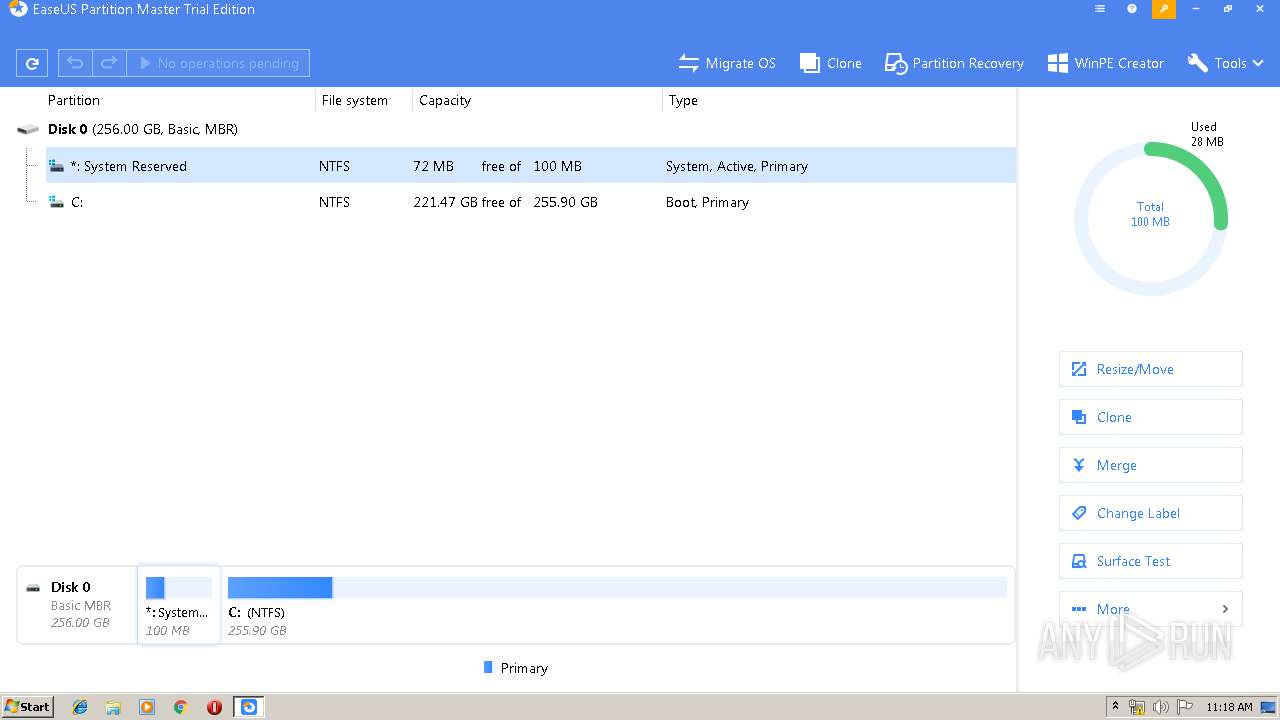Viewport: 1280px width, 720px height.
Task: Click the Tools wrench icon
Action: pyautogui.click(x=1197, y=63)
